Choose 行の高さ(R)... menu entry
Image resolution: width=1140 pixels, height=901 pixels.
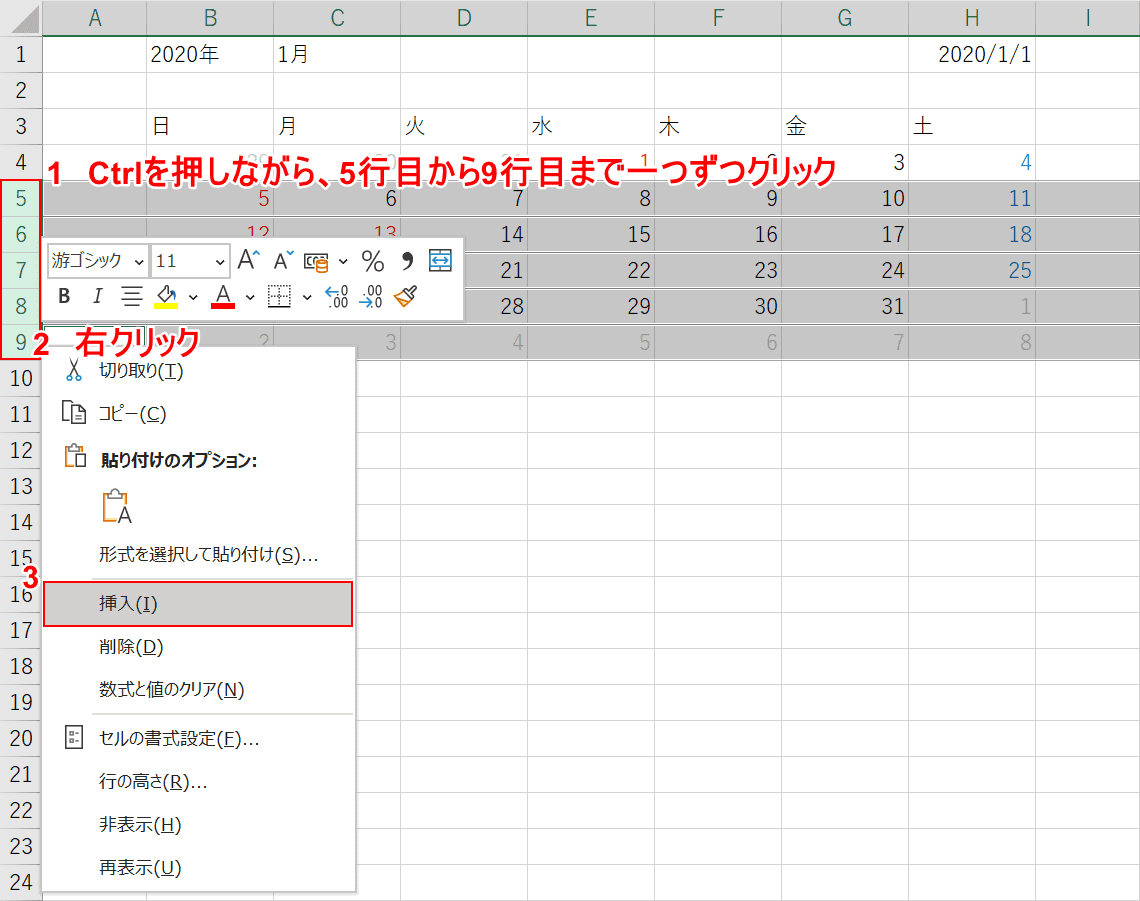pyautogui.click(x=198, y=782)
